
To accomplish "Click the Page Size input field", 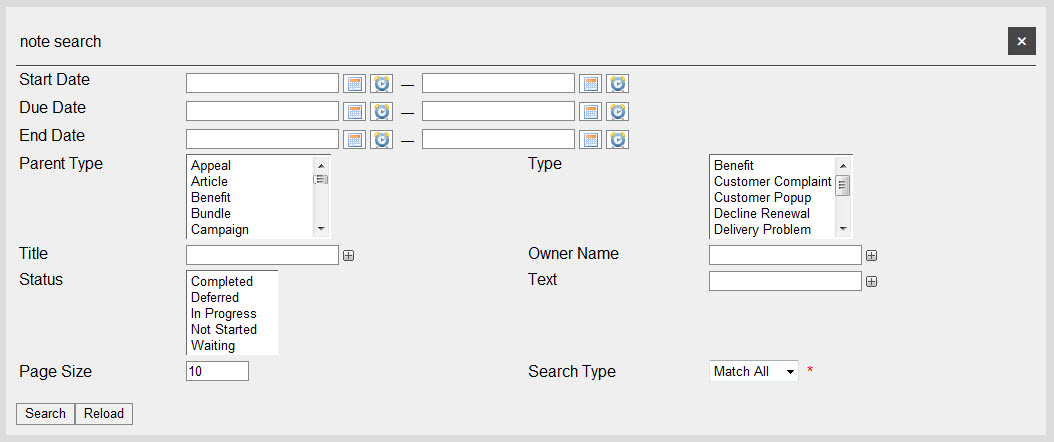I will (x=217, y=371).
